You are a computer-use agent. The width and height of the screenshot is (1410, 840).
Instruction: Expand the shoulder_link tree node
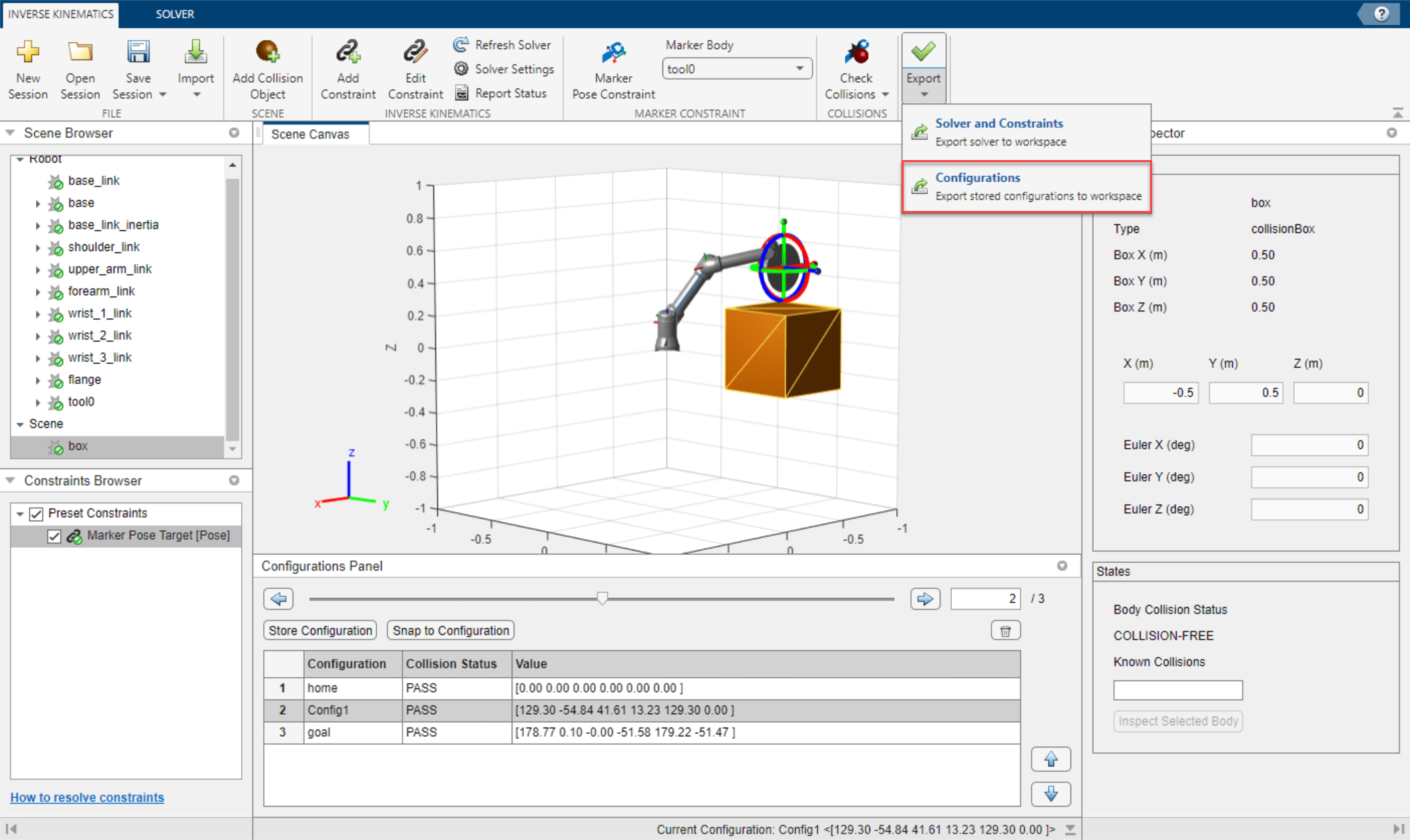click(x=38, y=247)
